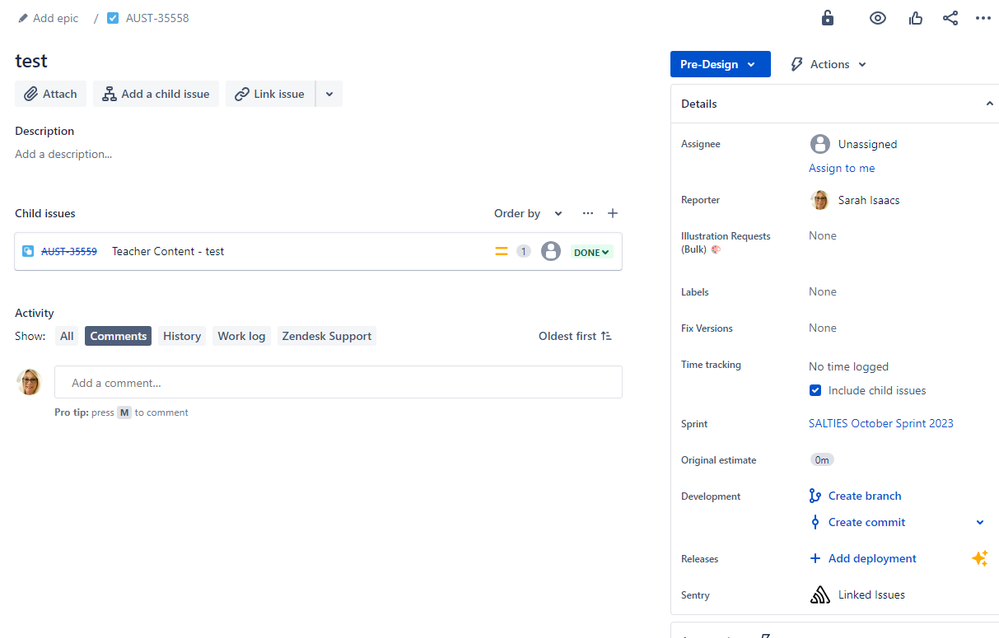Uncheck Include child issues checkbox

(815, 390)
